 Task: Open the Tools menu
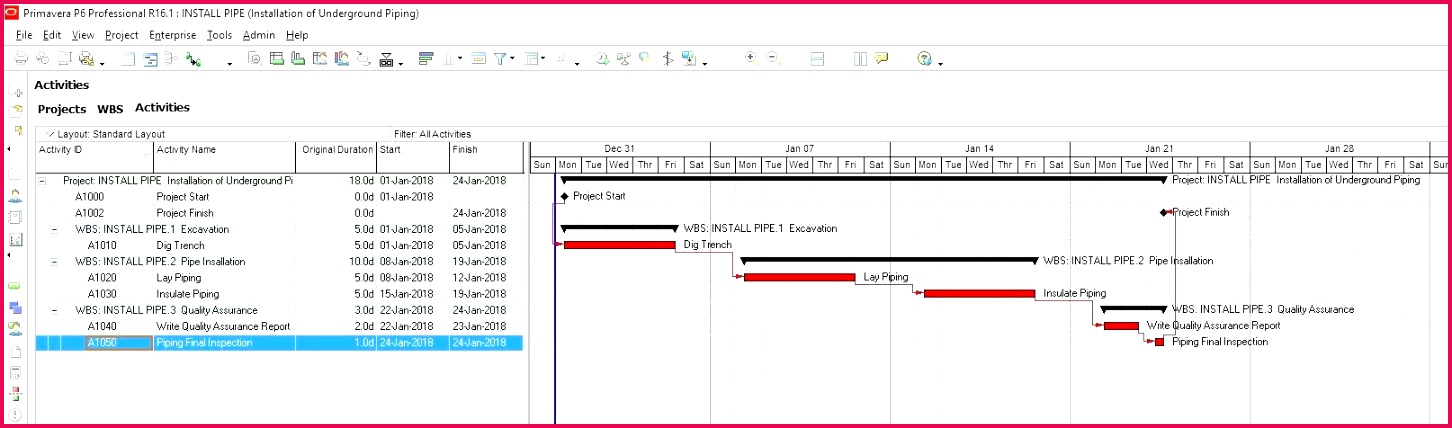[219, 35]
